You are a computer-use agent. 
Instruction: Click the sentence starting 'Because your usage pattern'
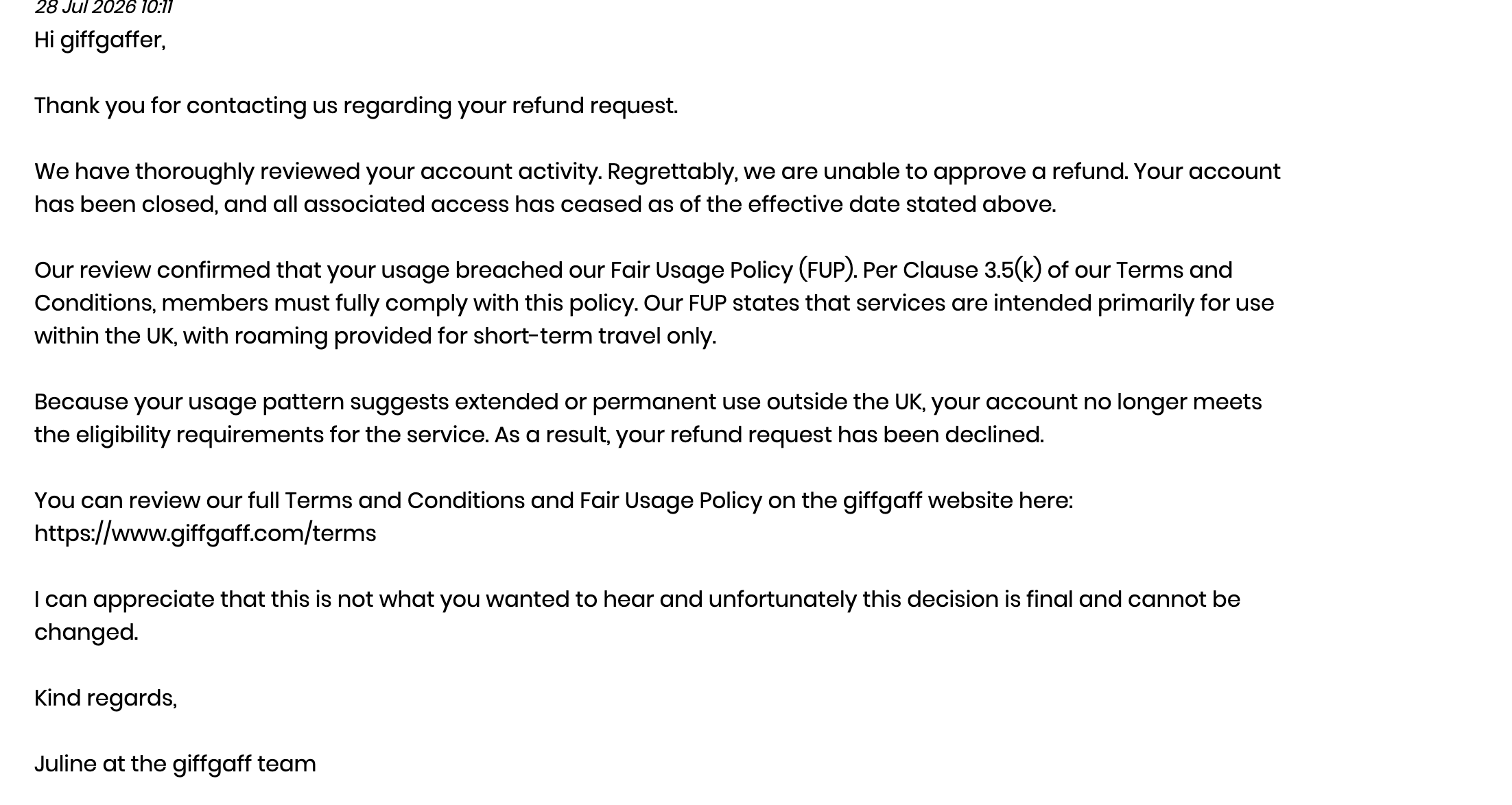coord(648,402)
